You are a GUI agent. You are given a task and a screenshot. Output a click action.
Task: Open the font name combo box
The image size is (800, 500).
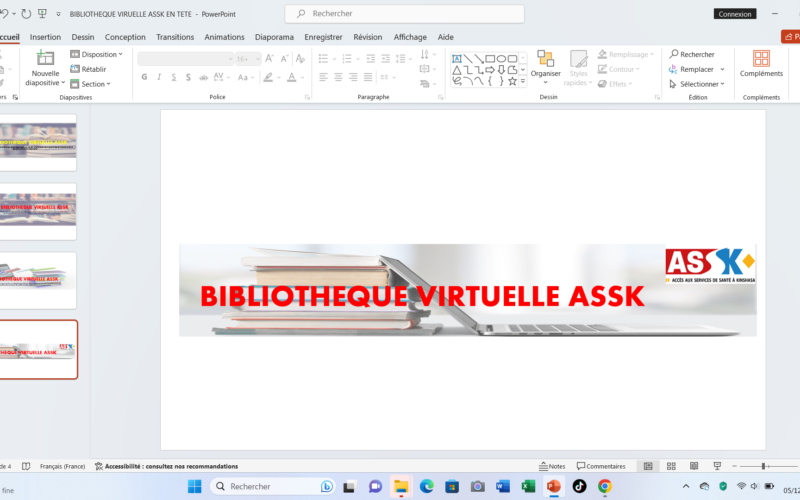pyautogui.click(x=185, y=59)
